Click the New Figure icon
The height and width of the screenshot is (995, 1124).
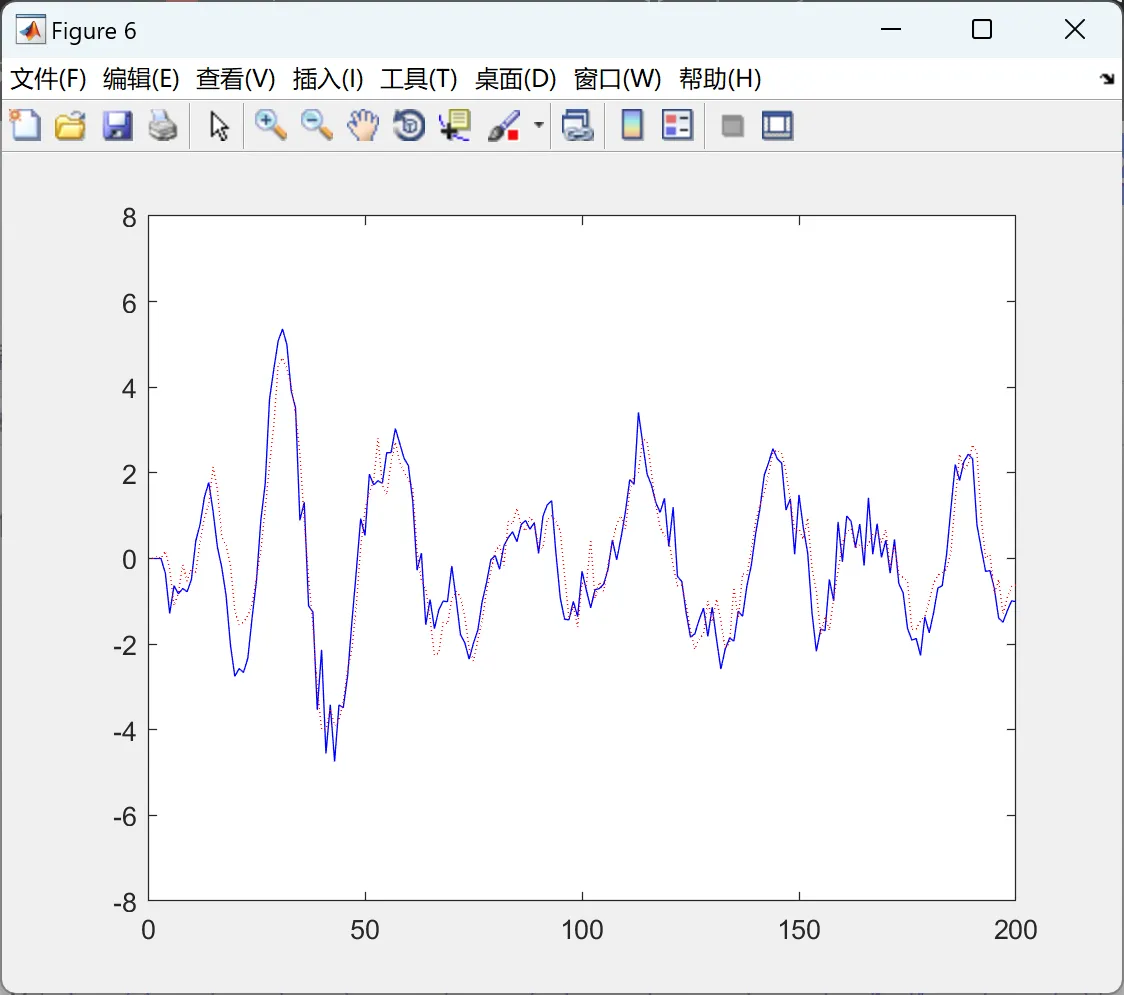point(25,125)
